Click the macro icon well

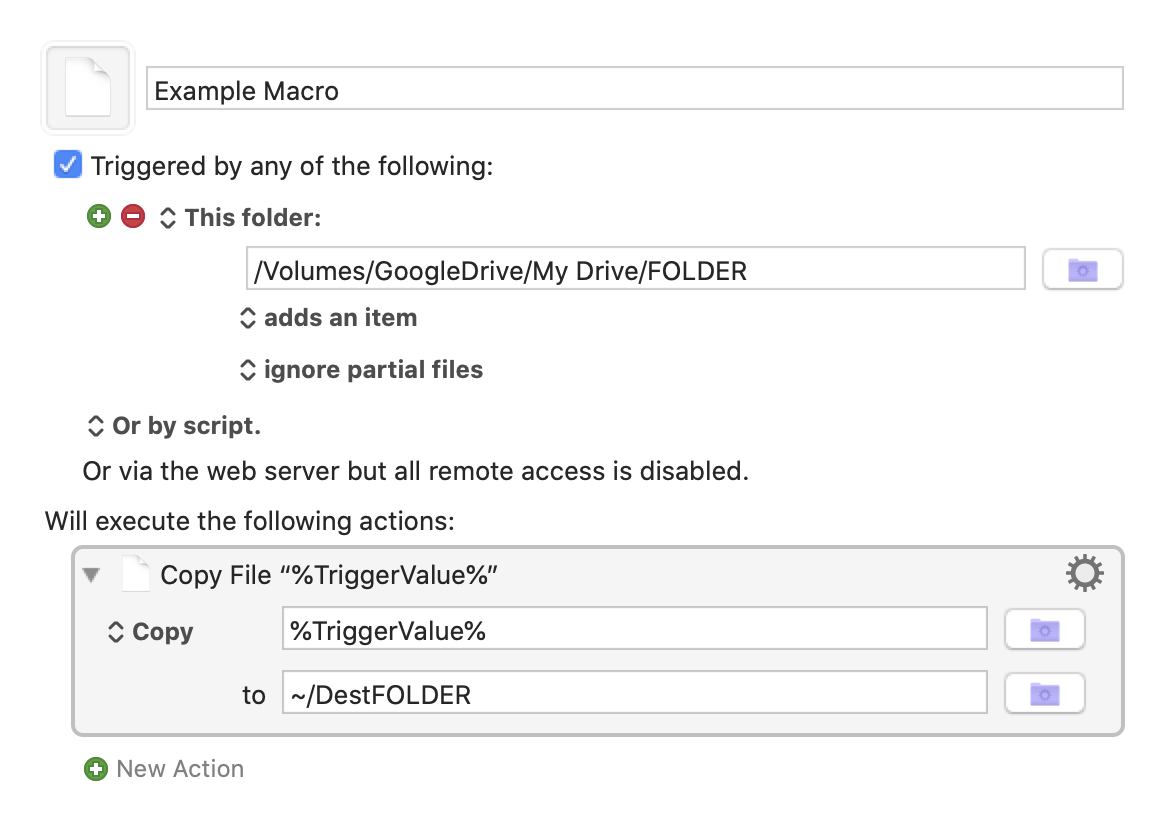click(x=87, y=89)
